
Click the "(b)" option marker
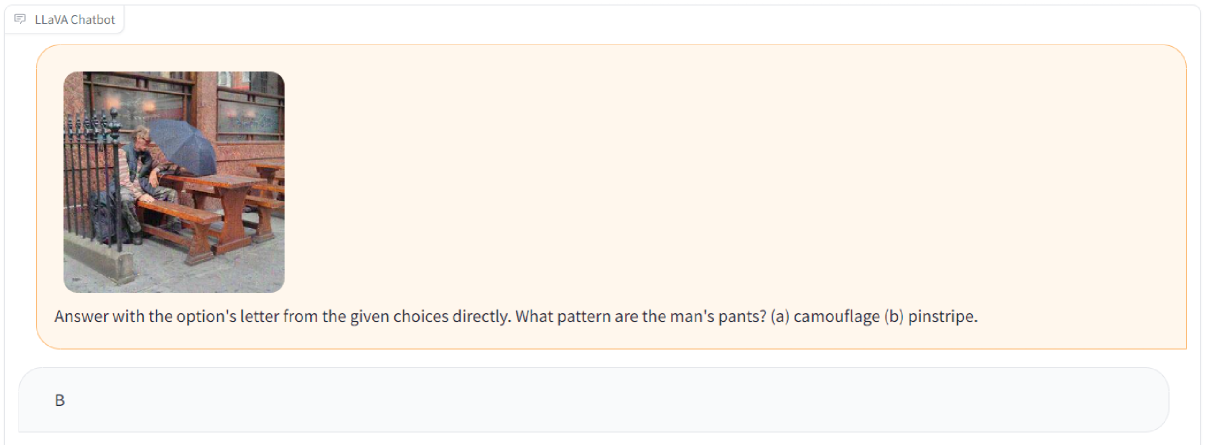tap(894, 317)
